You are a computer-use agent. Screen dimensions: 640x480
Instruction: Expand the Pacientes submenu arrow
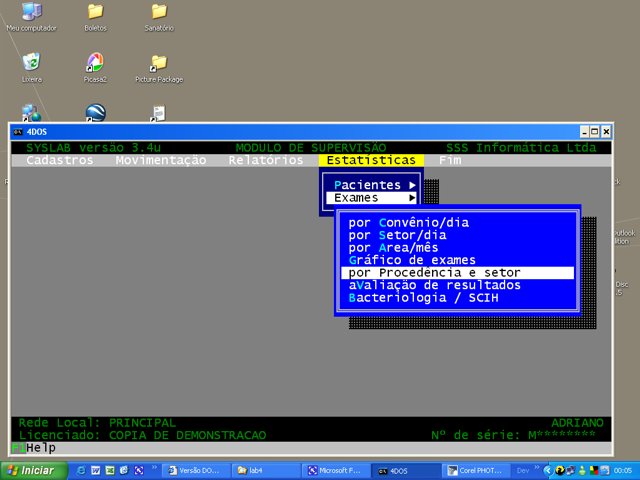tap(412, 185)
